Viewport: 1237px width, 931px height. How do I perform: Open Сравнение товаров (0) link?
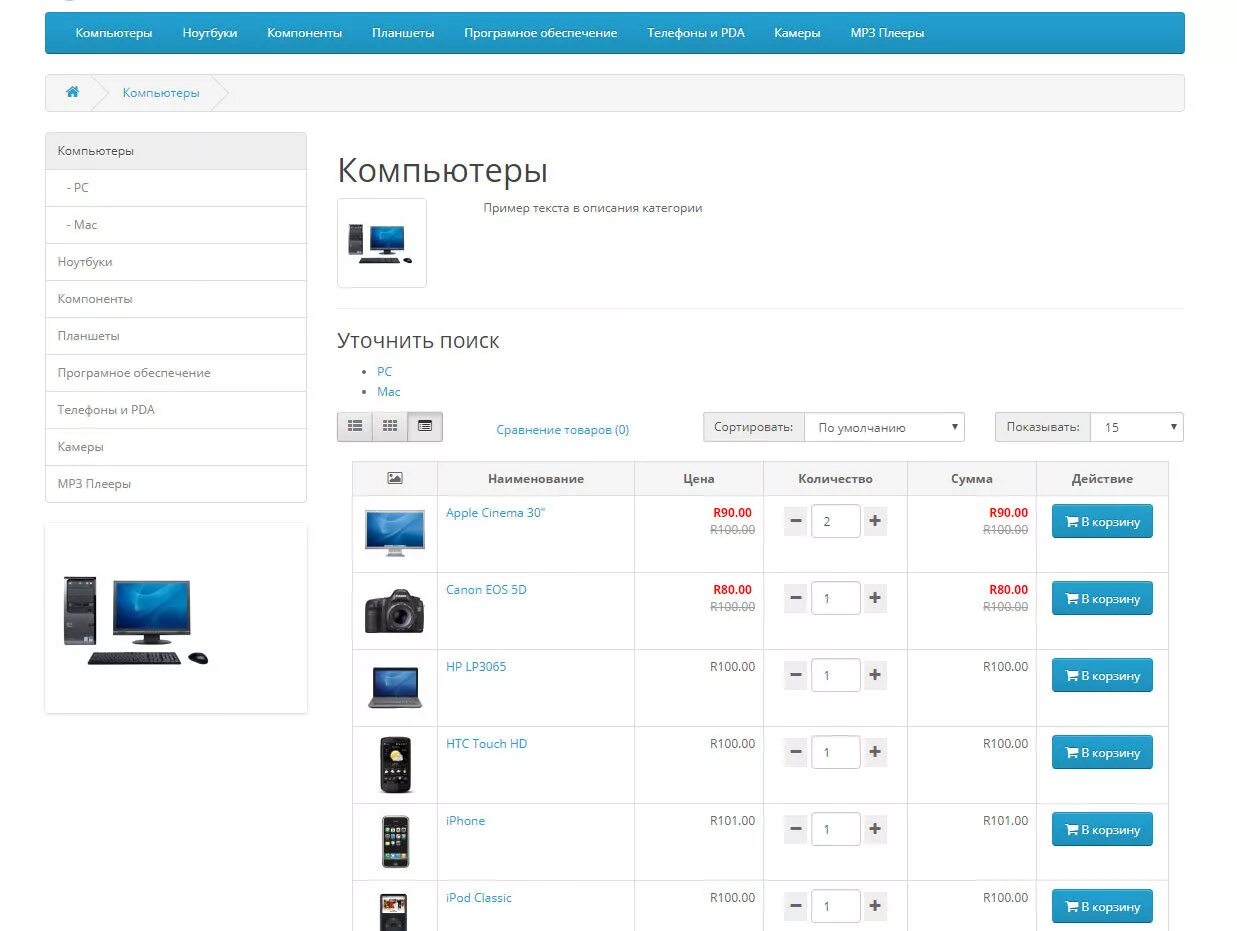563,430
